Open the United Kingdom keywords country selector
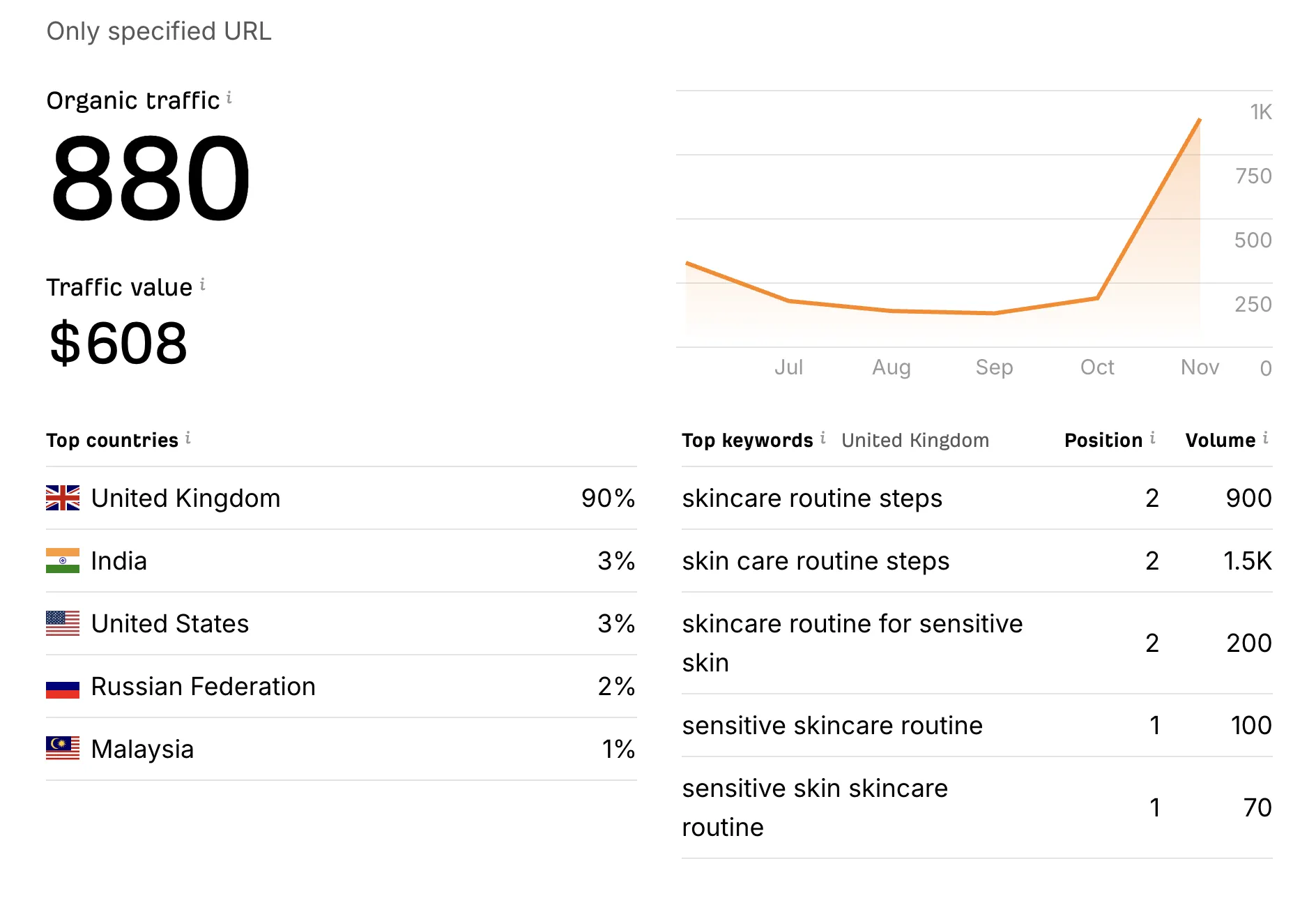This screenshot has height=898, width=1316. [x=915, y=440]
